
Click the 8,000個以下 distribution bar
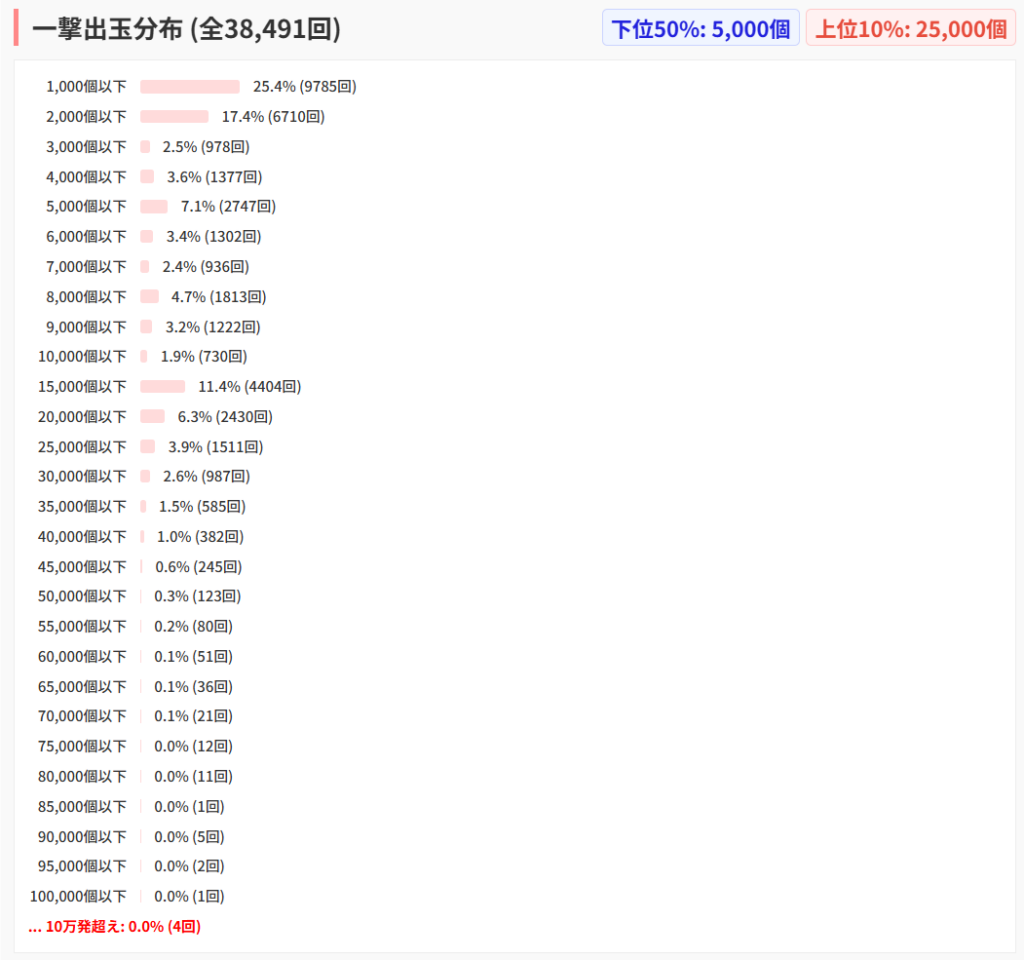coord(149,297)
